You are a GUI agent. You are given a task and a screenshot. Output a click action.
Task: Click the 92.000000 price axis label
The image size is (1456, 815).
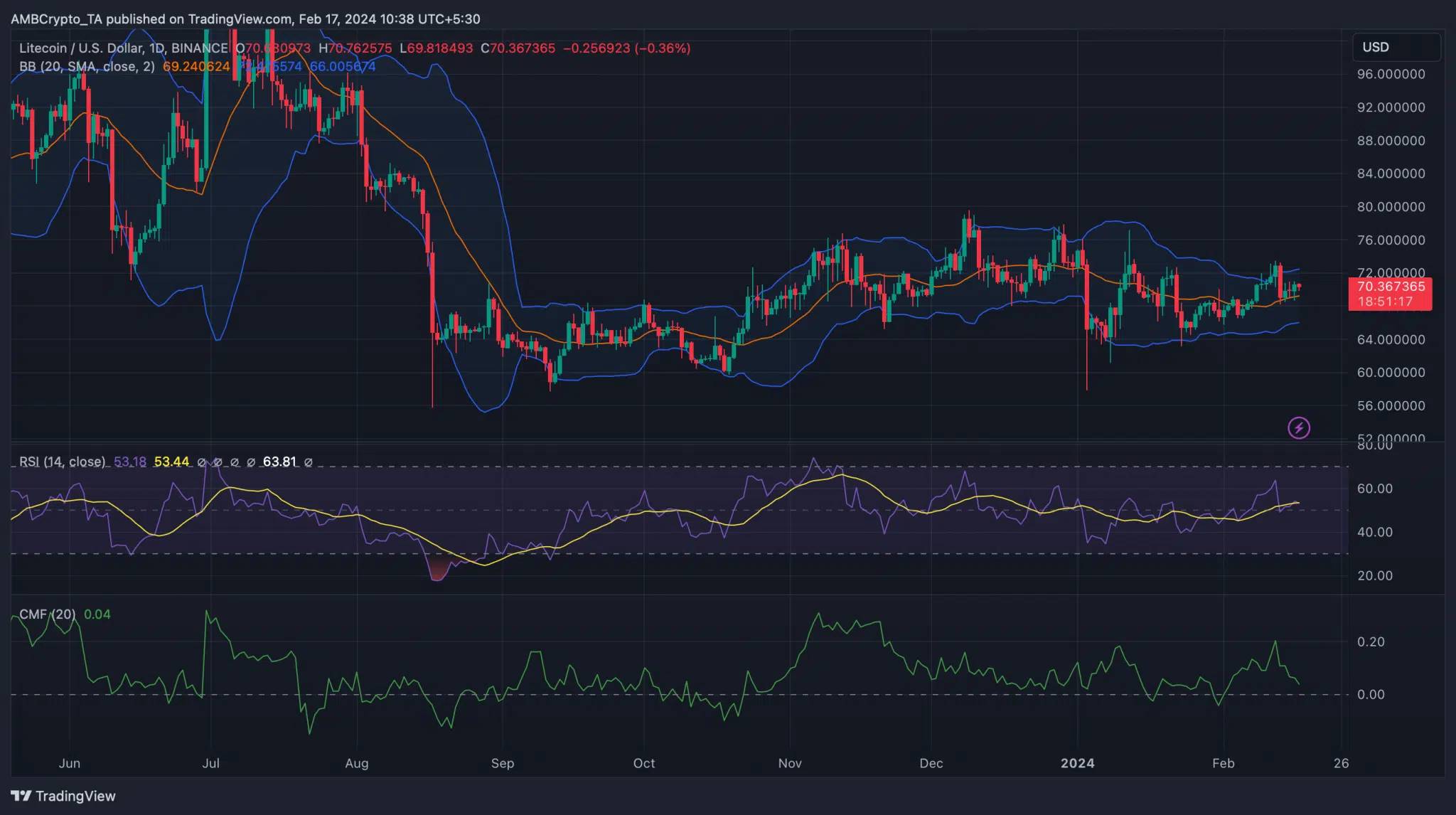pyautogui.click(x=1391, y=107)
